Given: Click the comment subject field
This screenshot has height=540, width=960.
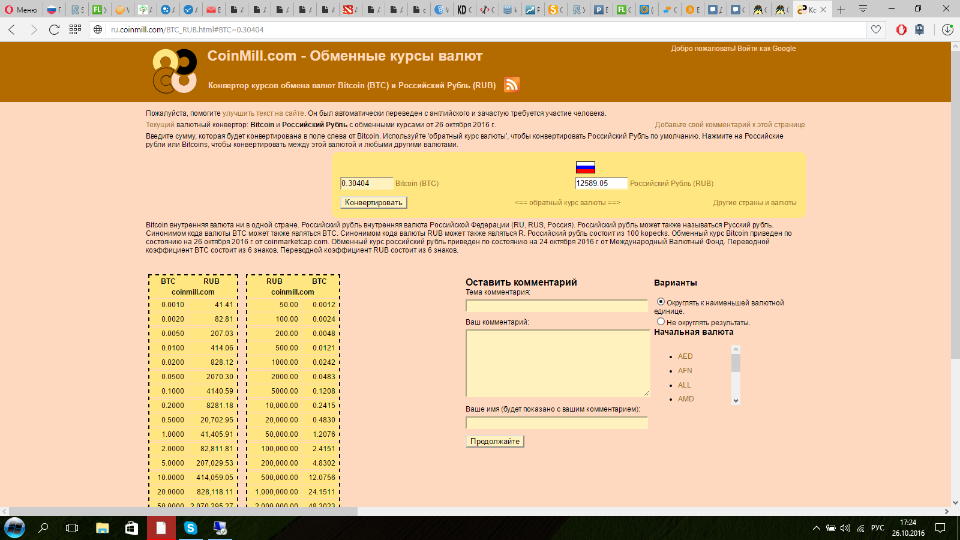Looking at the screenshot, I should point(557,305).
